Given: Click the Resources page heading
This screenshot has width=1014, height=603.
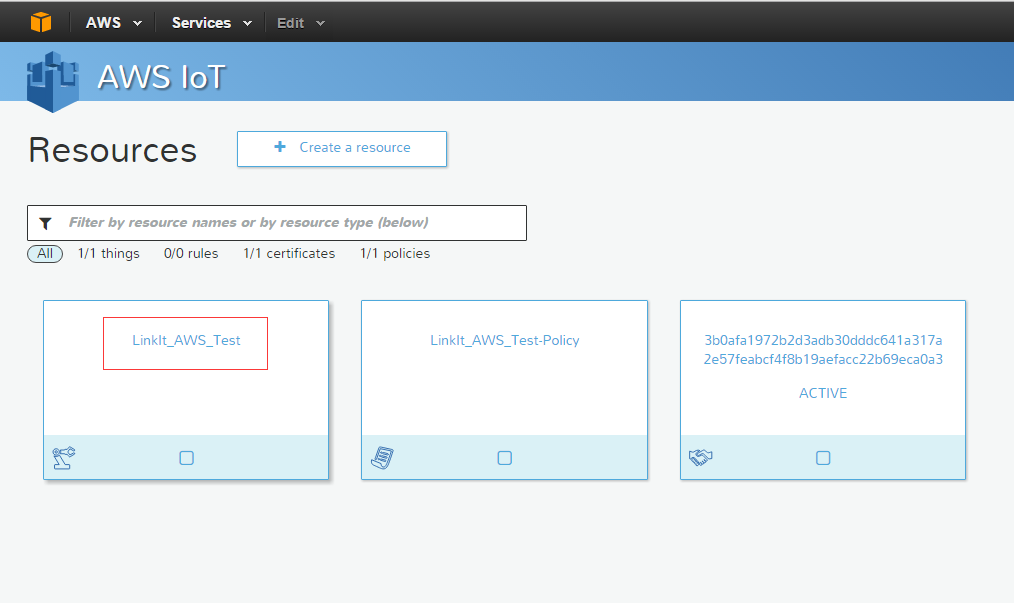Looking at the screenshot, I should [x=113, y=150].
